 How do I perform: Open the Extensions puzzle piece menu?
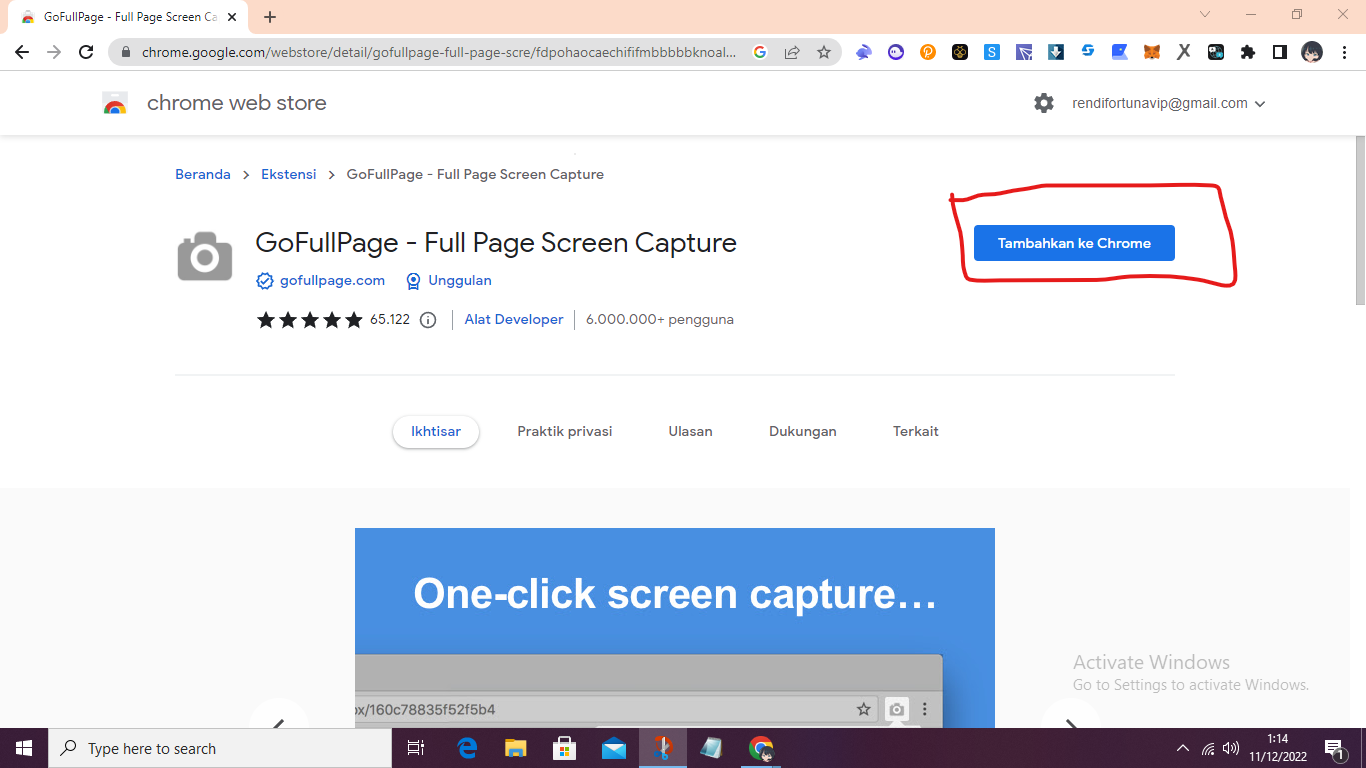tap(1248, 52)
